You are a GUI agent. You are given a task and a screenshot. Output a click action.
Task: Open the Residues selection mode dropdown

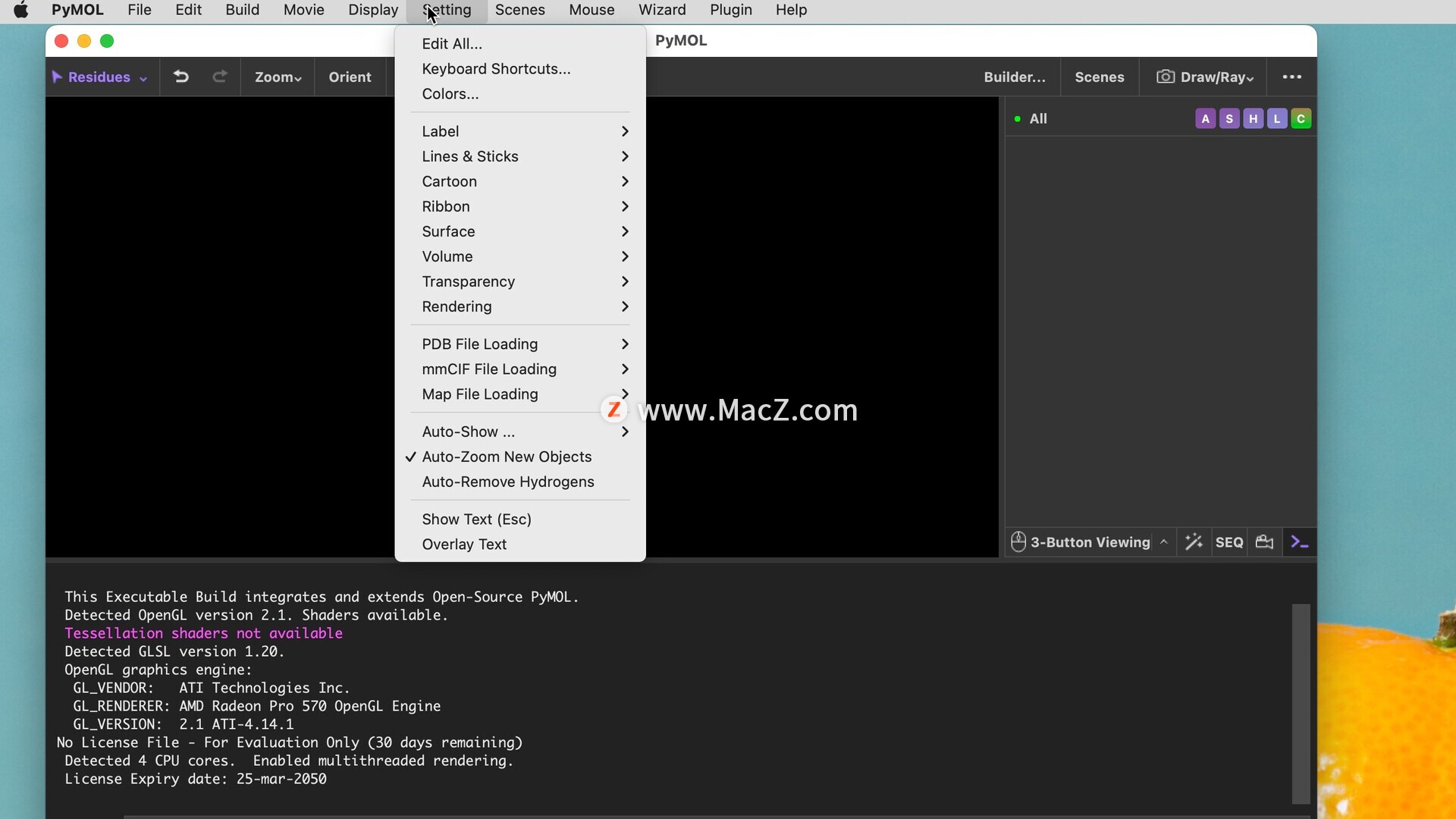[100, 77]
